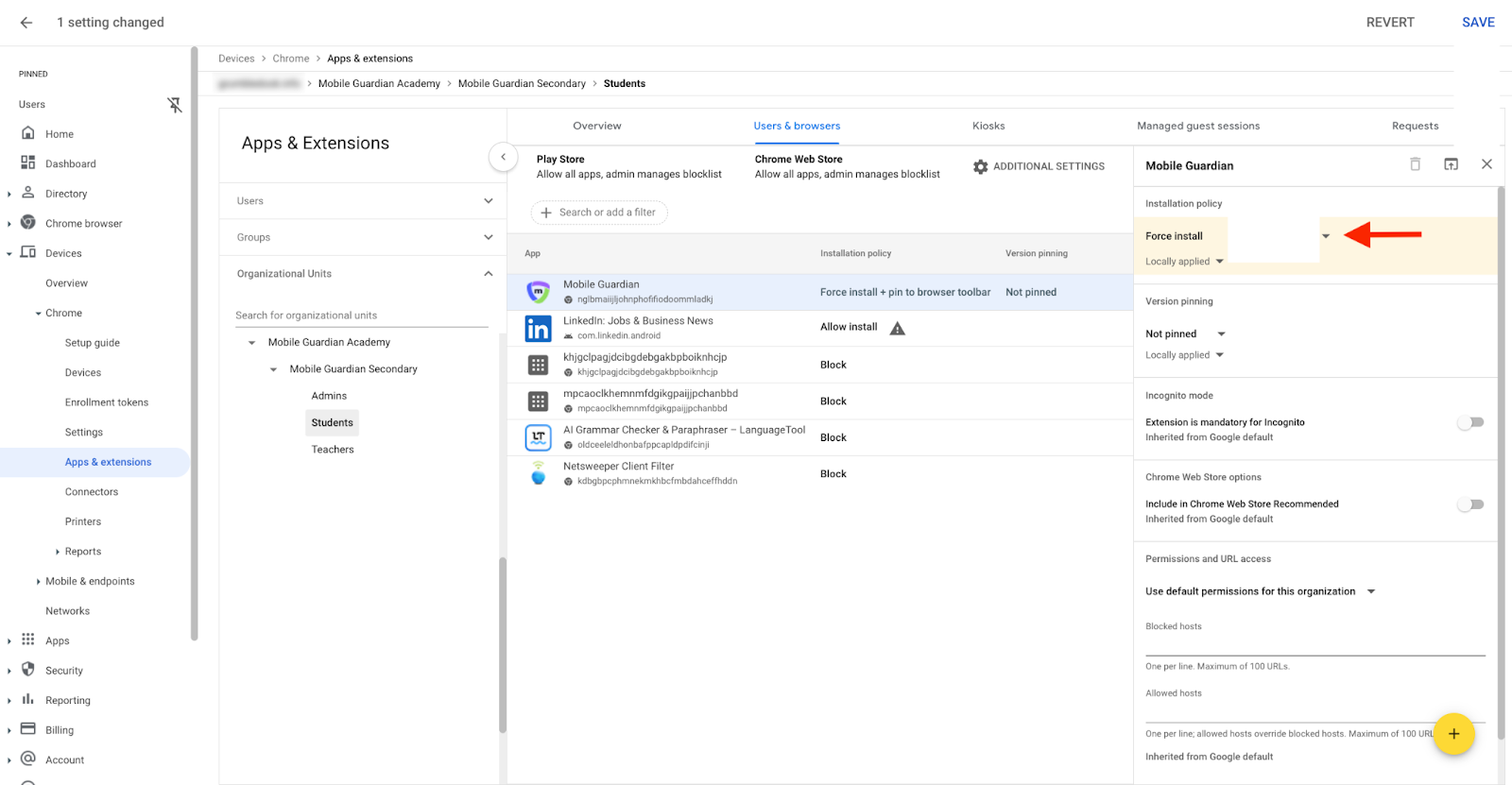1512x785 pixels.
Task: Expand the Users section
Action: pos(363,201)
